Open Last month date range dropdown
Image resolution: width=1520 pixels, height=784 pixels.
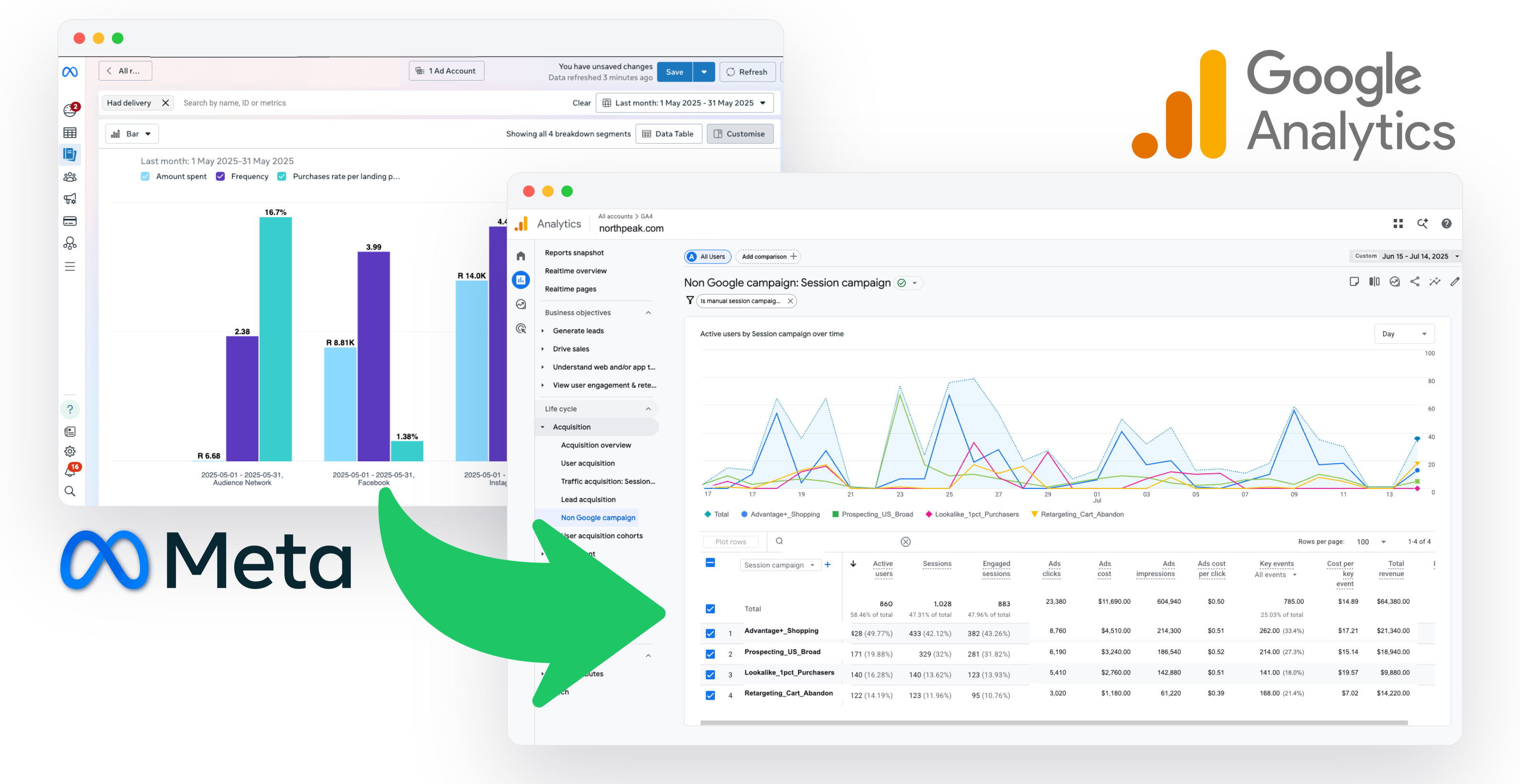point(685,103)
